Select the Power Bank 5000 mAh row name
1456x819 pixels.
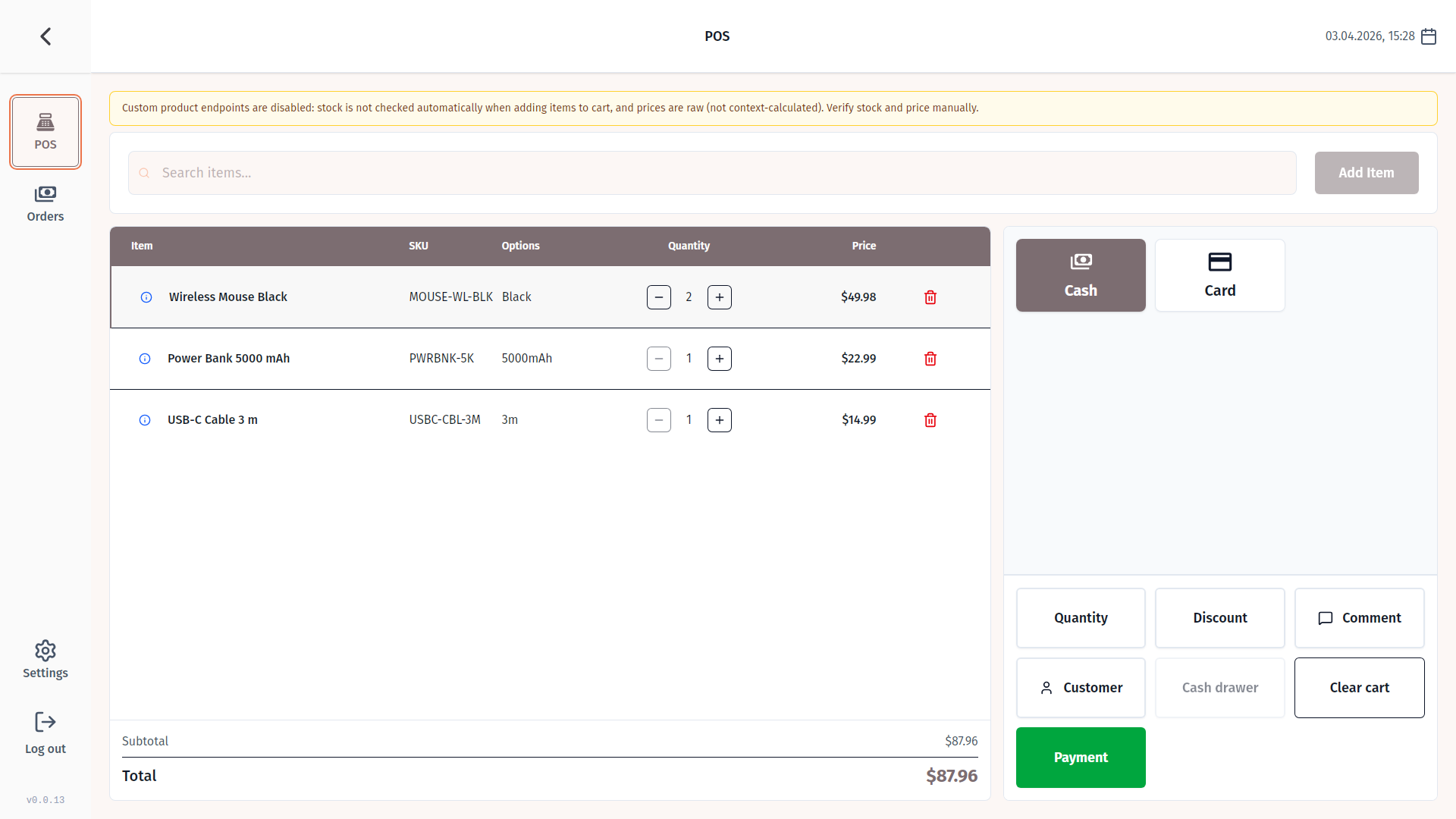pos(228,359)
